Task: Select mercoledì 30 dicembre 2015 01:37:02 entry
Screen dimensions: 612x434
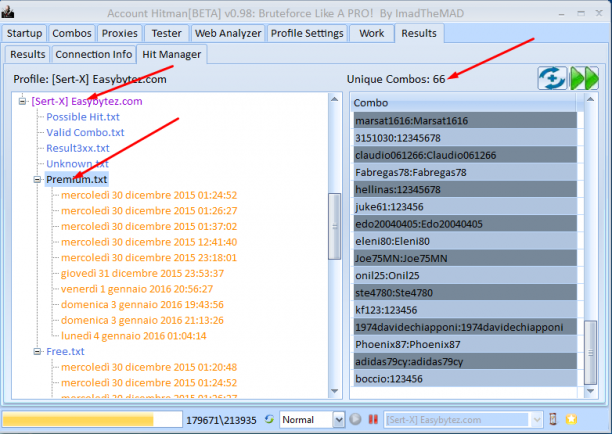Action: [149, 226]
